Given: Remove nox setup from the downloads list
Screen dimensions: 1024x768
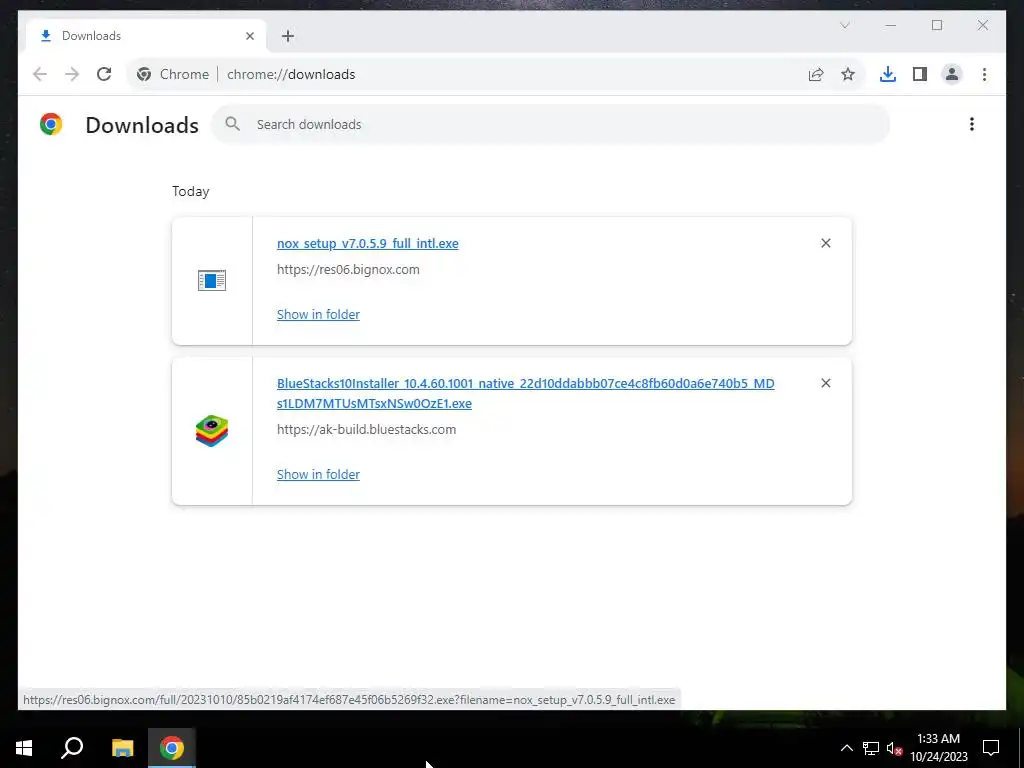Looking at the screenshot, I should tap(825, 243).
